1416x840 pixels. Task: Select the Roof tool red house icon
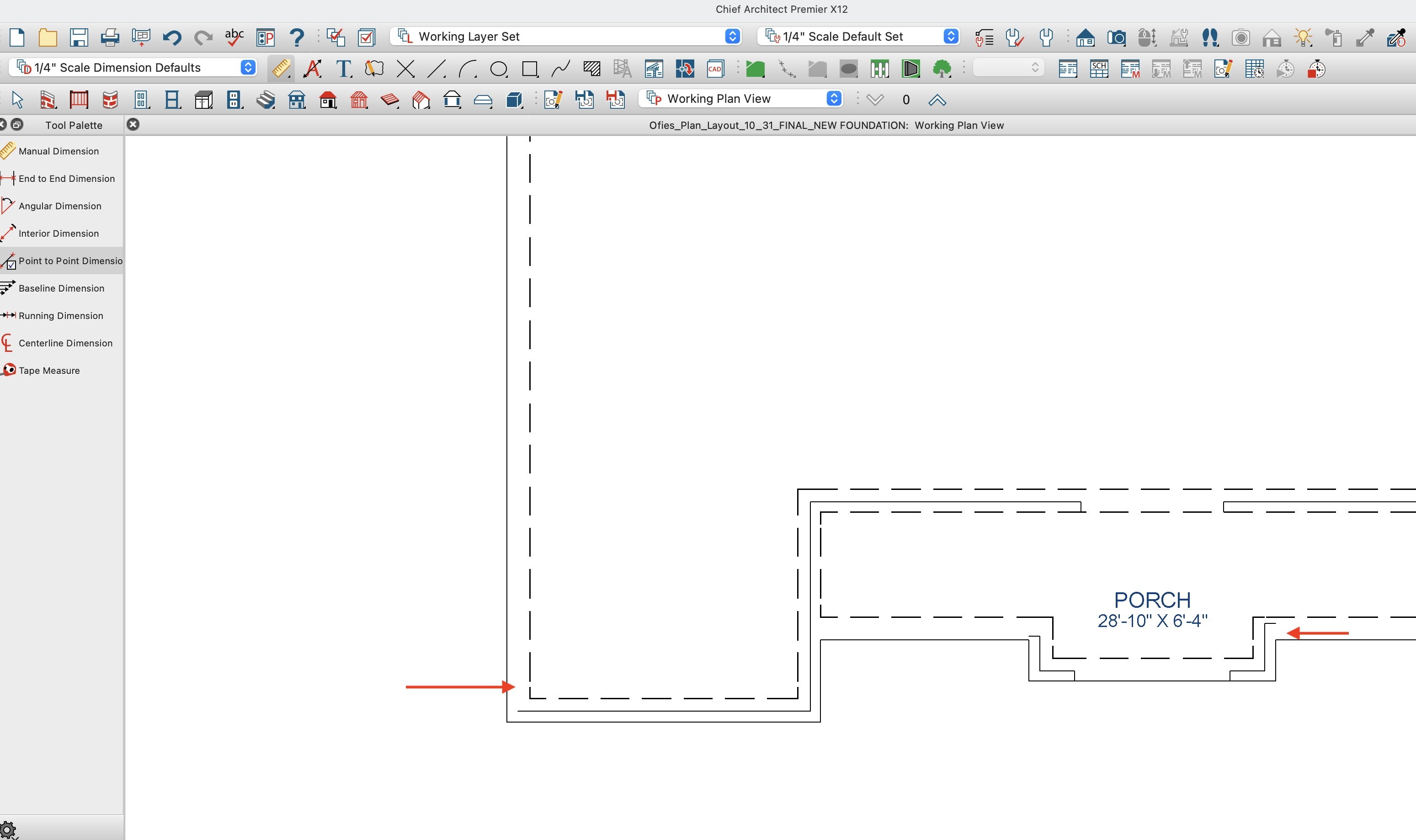pos(328,100)
